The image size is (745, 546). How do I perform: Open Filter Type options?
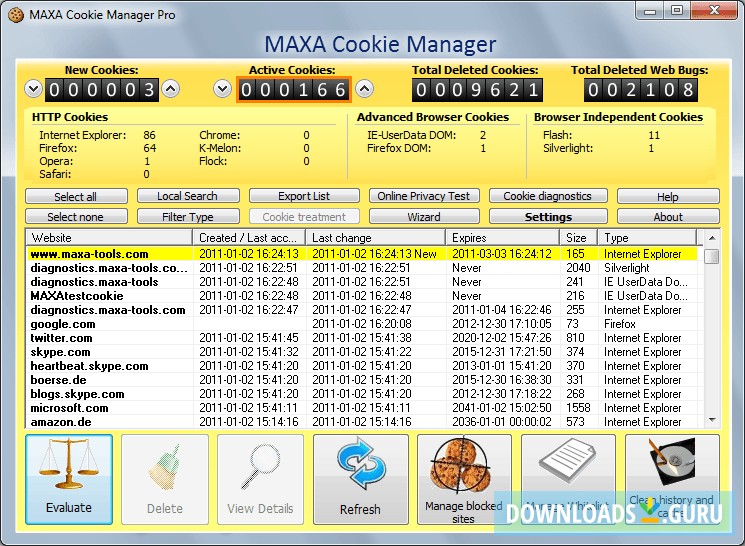[188, 217]
